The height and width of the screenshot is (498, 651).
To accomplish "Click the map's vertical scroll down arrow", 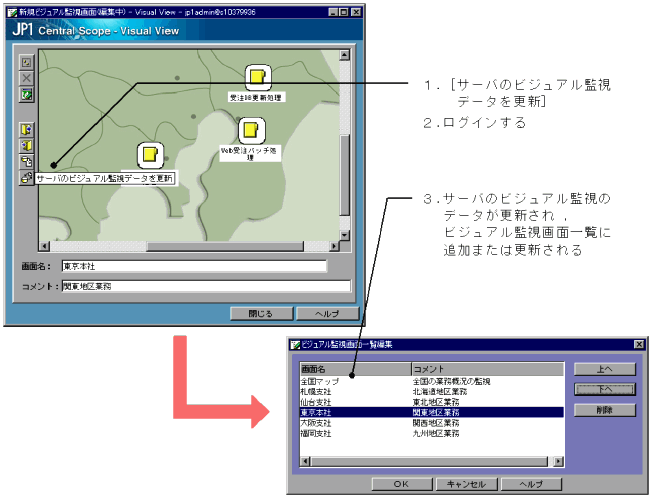I will pyautogui.click(x=345, y=235).
